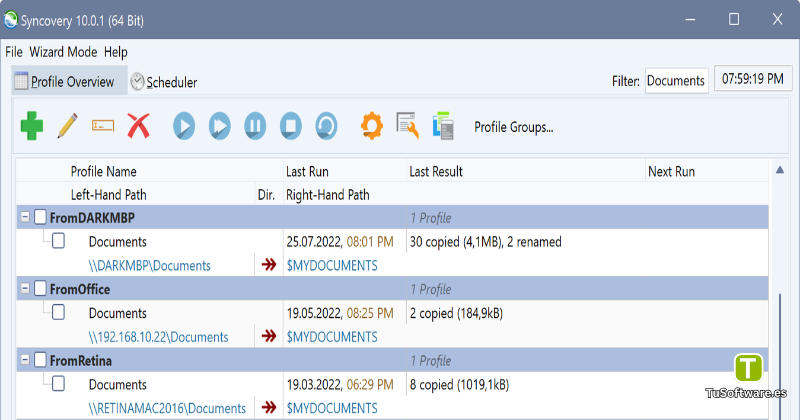Add a new profile with green plus
The image size is (800, 420).
[x=32, y=126]
